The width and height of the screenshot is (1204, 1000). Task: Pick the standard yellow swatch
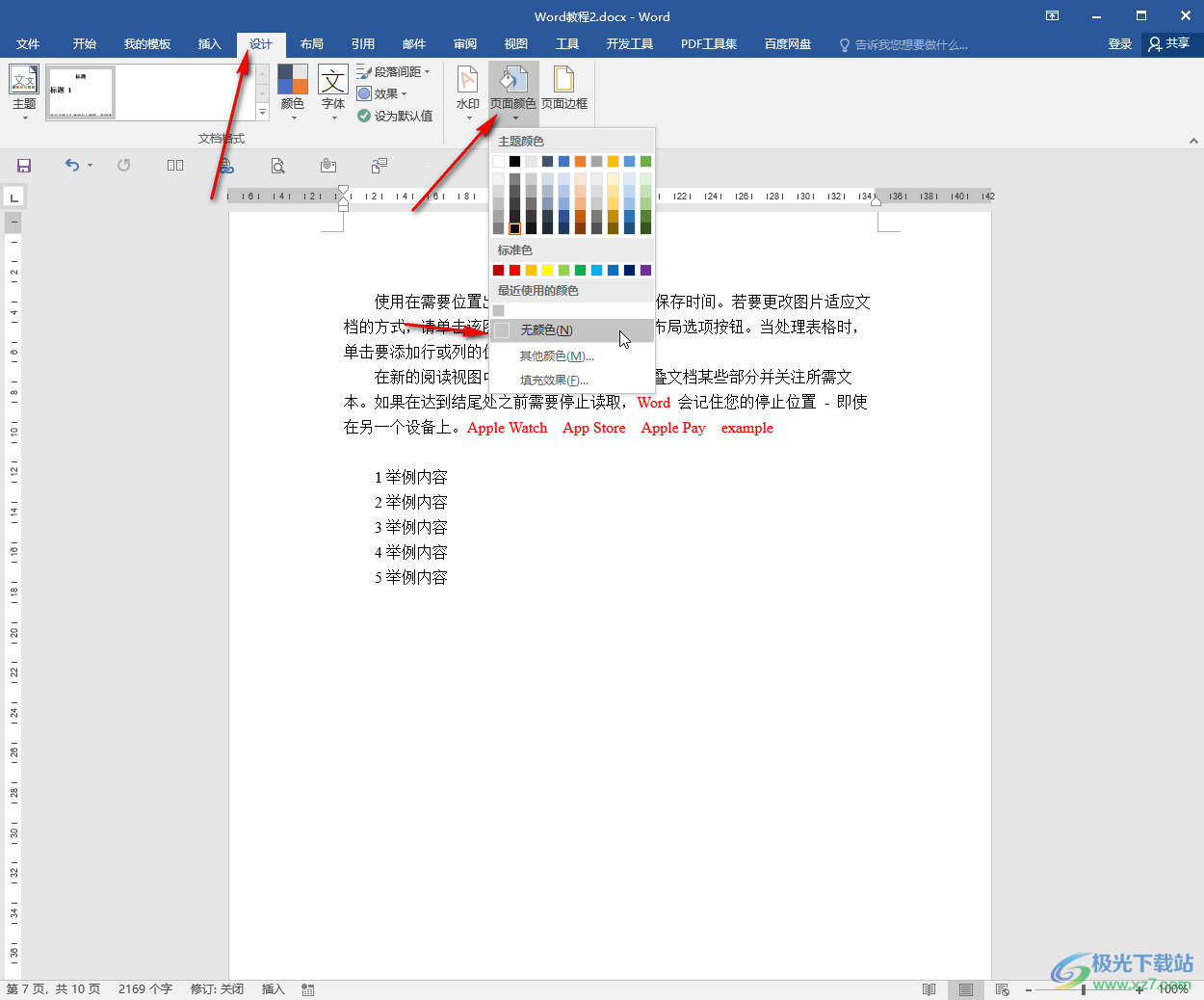[547, 270]
